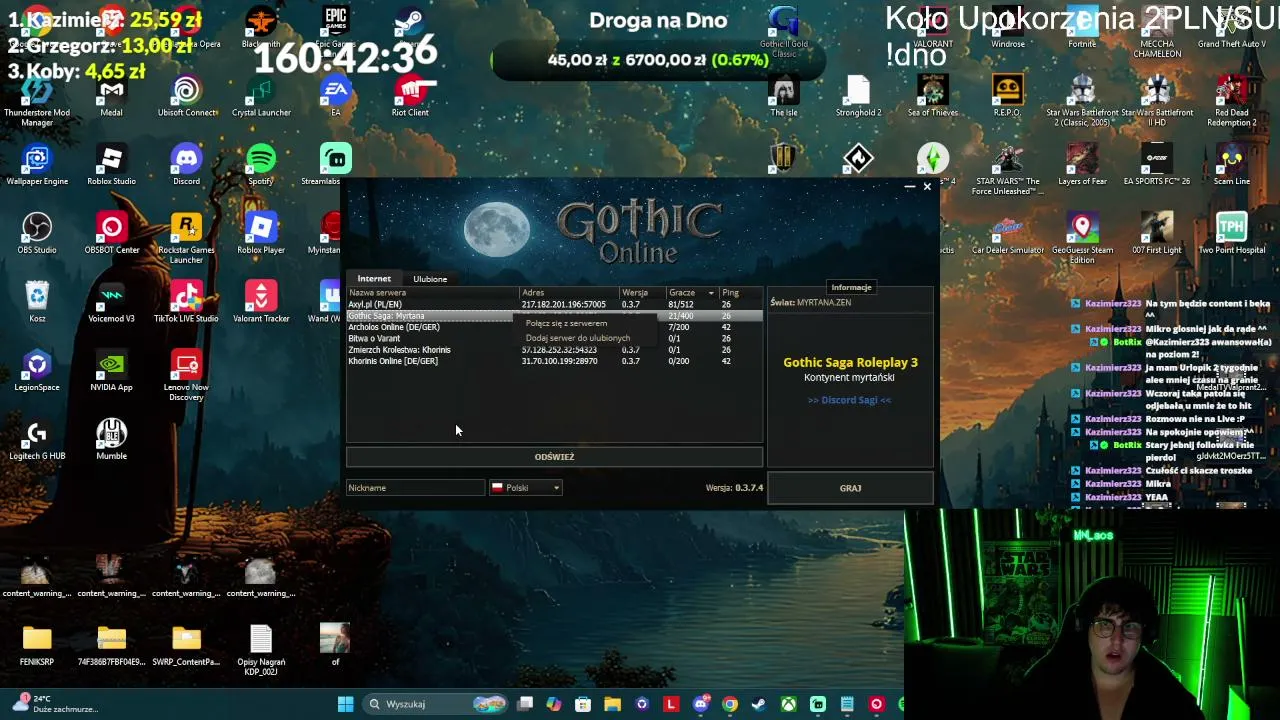Switch to the Internet server tab
Viewport: 1280px width, 720px height.
tap(374, 279)
